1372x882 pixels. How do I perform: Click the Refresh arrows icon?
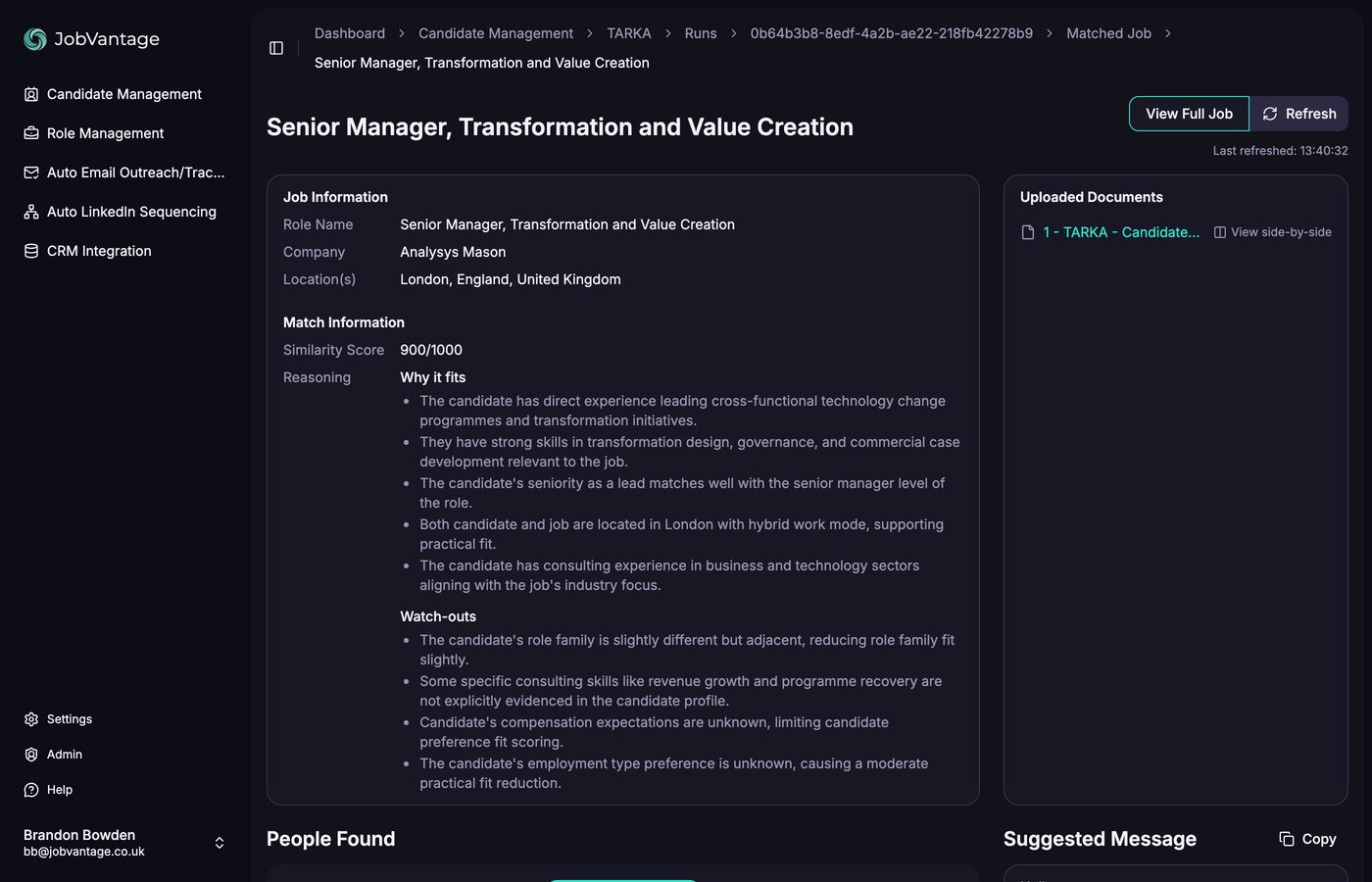(x=1270, y=114)
